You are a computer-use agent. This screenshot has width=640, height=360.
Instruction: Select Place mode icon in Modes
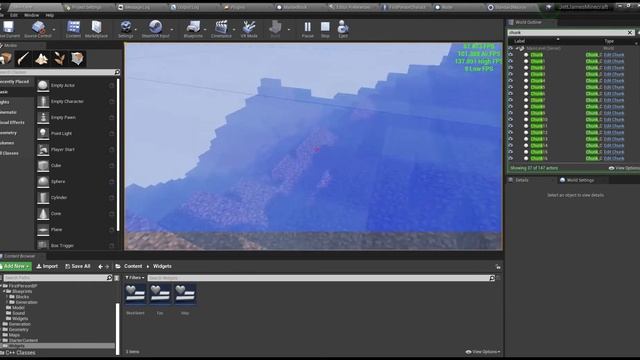click(6, 58)
